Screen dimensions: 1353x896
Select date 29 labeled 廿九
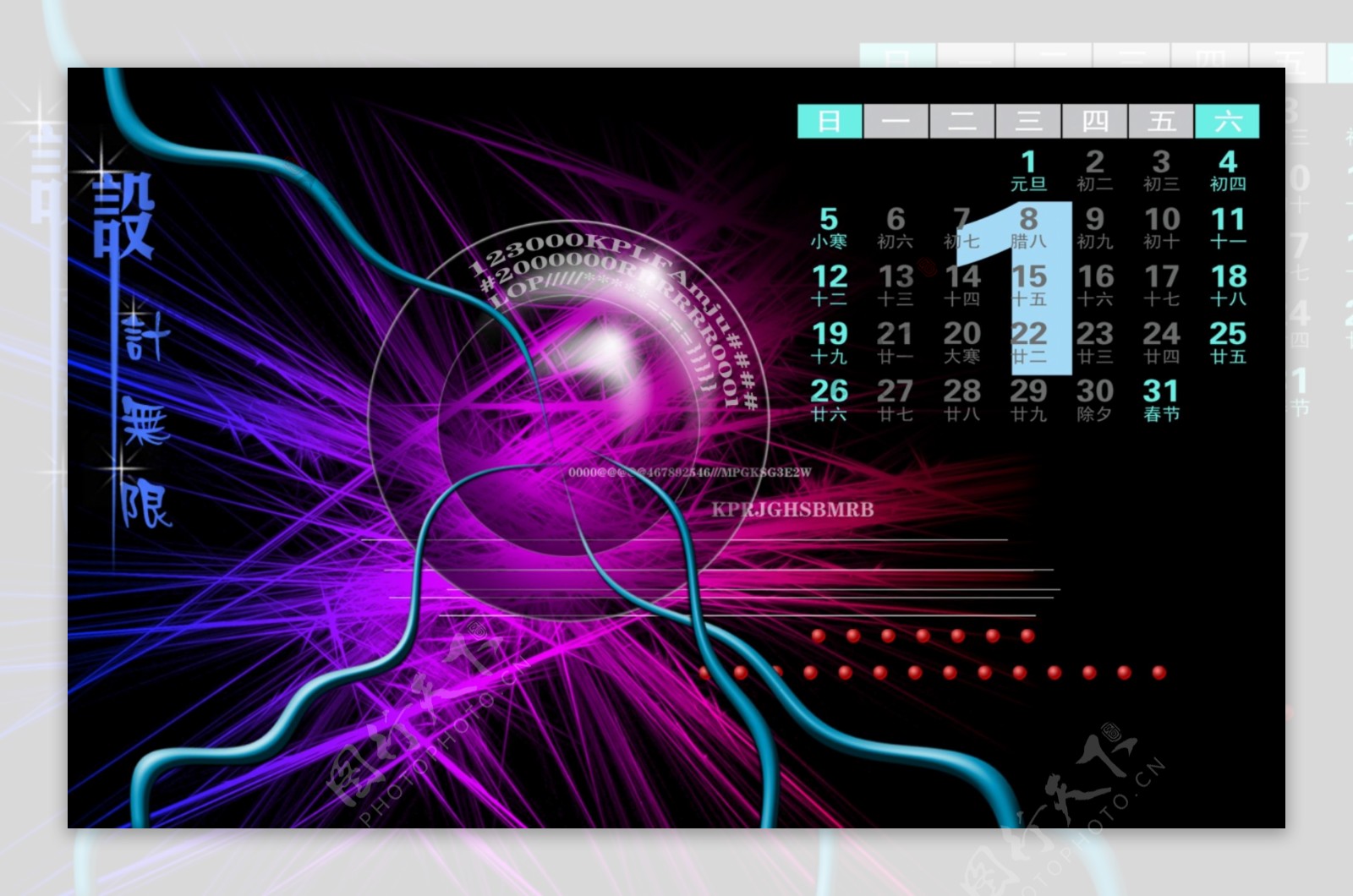tap(1028, 400)
